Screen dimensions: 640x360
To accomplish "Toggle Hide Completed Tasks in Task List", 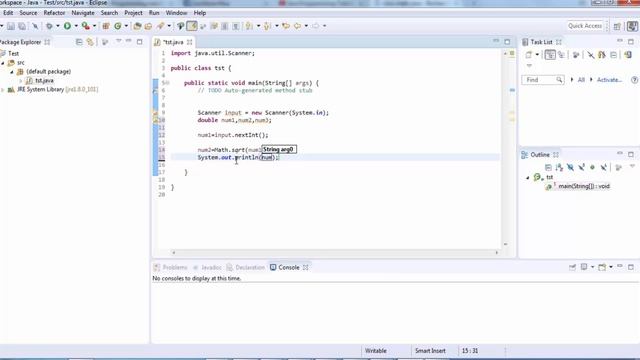I will pos(591,55).
